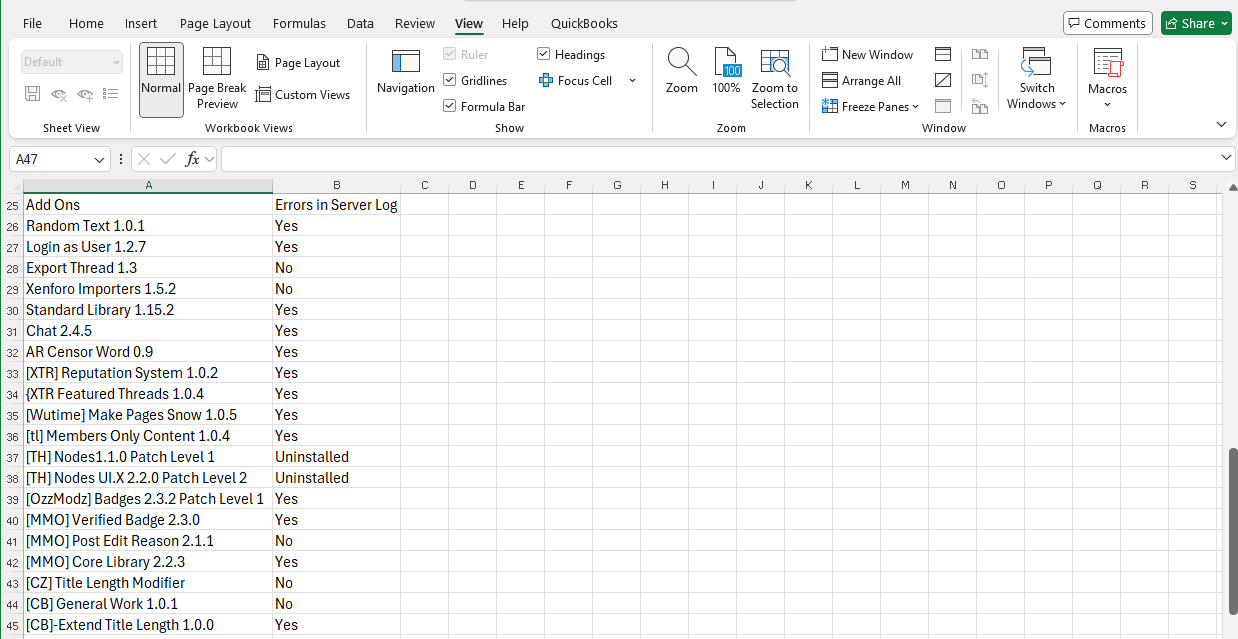
Task: Toggle Focus Cell highlighting
Action: pos(575,81)
